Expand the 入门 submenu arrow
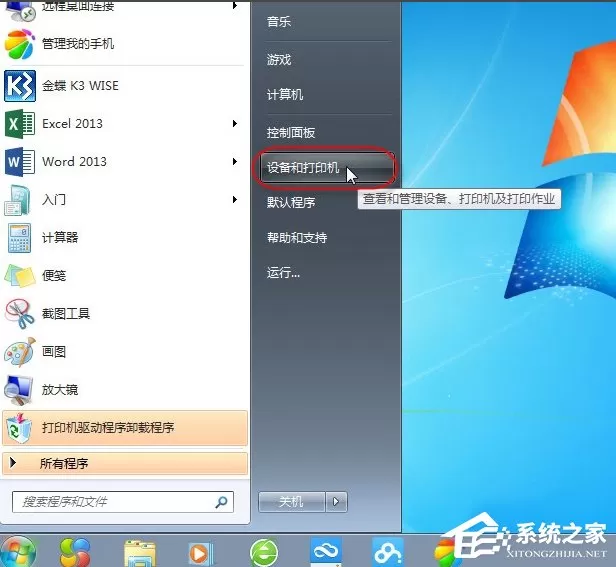616x567 pixels. point(235,200)
